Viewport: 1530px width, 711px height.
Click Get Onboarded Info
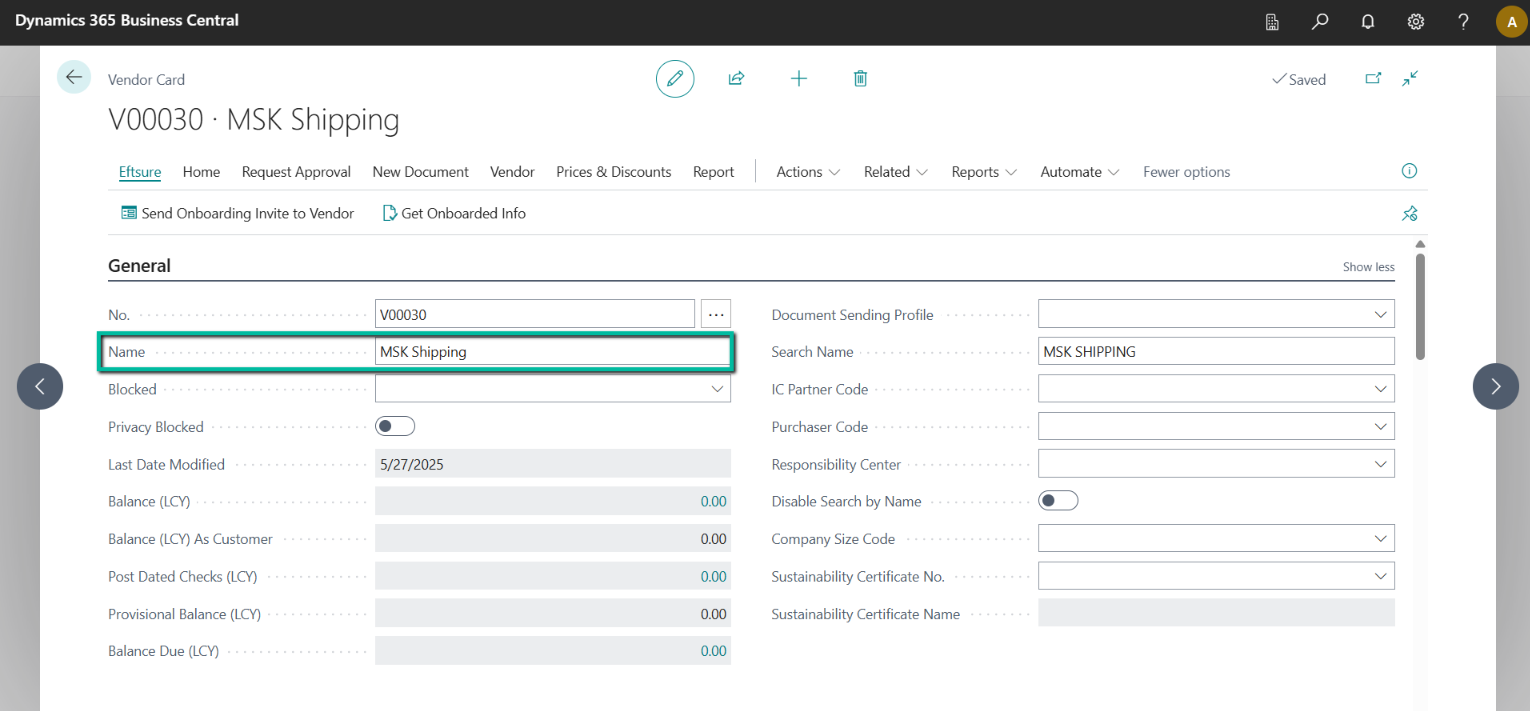click(x=454, y=213)
